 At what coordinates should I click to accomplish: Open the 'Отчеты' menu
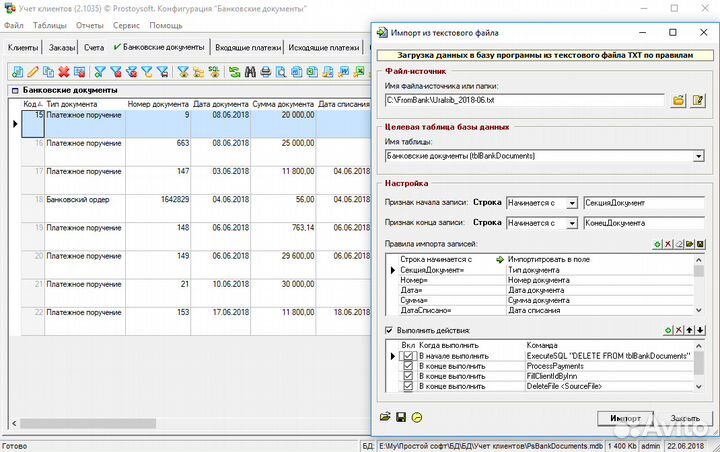point(89,25)
